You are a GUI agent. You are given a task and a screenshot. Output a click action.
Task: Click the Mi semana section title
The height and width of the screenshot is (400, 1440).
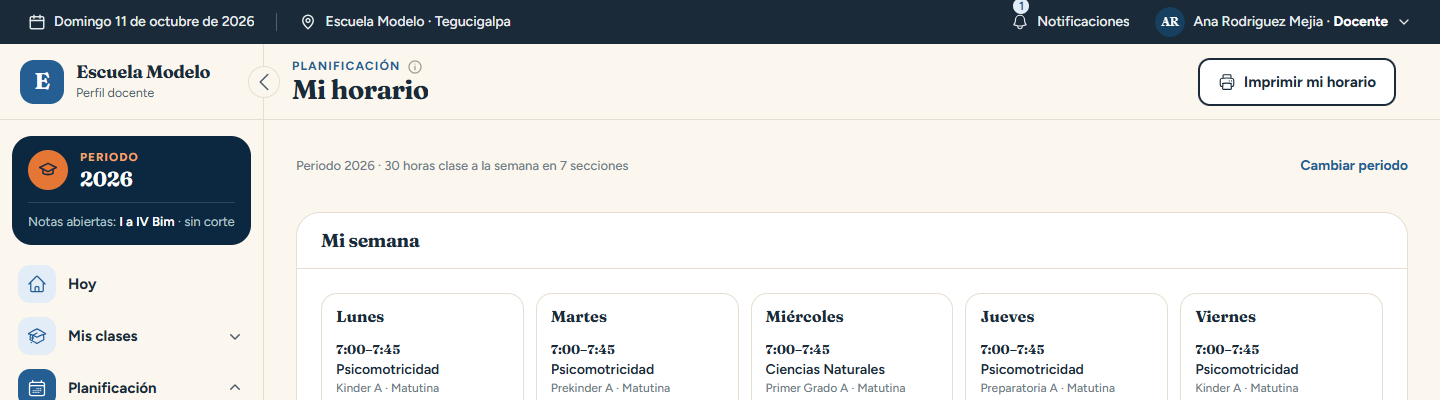coord(370,241)
